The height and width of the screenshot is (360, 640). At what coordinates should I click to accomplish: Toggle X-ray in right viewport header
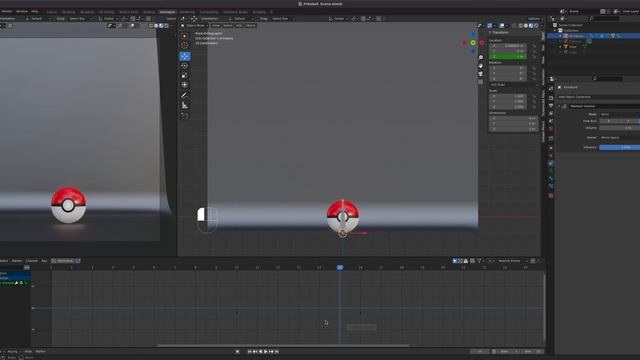tap(514, 26)
